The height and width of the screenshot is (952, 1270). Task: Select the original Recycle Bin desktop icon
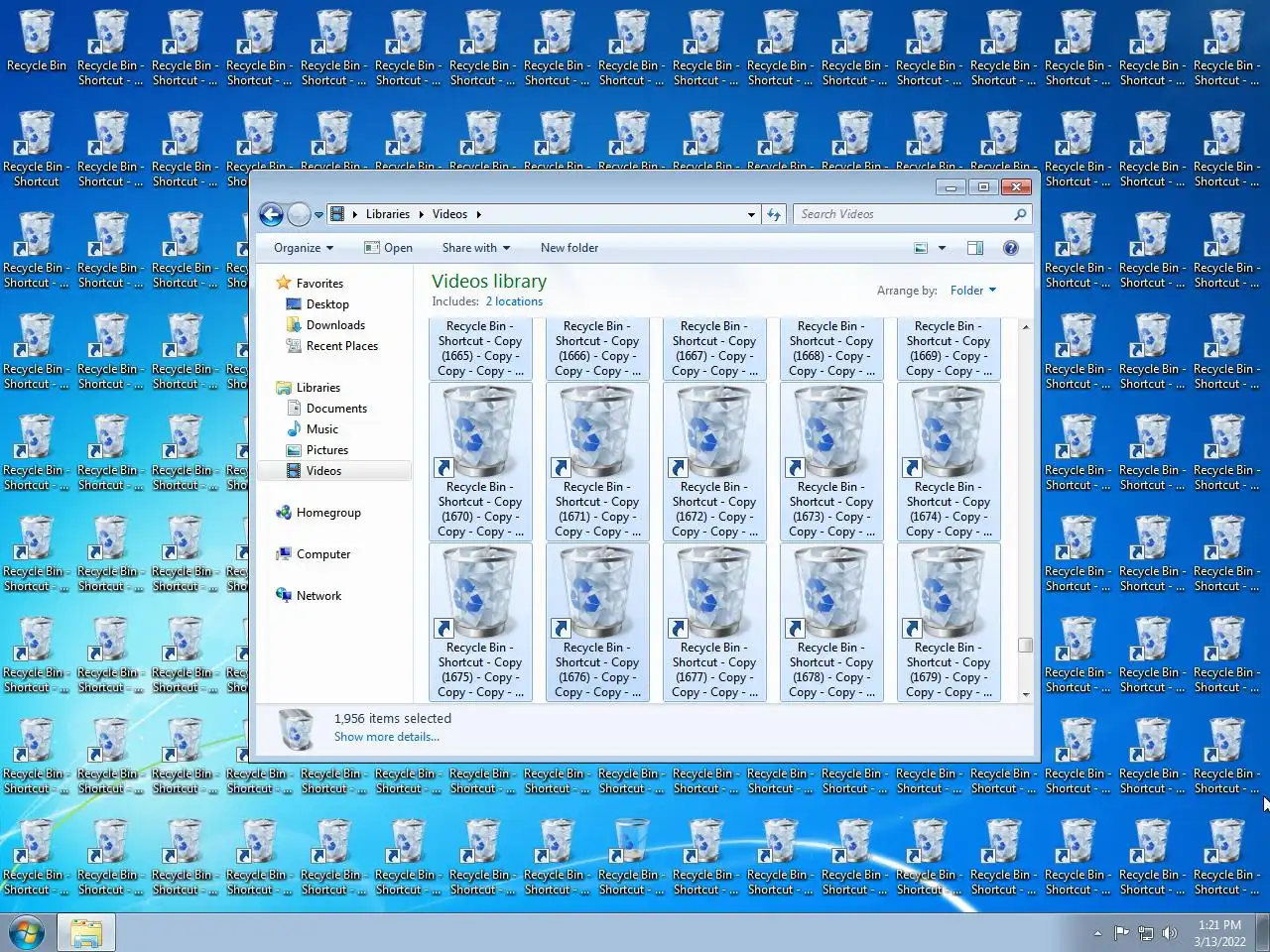click(36, 42)
